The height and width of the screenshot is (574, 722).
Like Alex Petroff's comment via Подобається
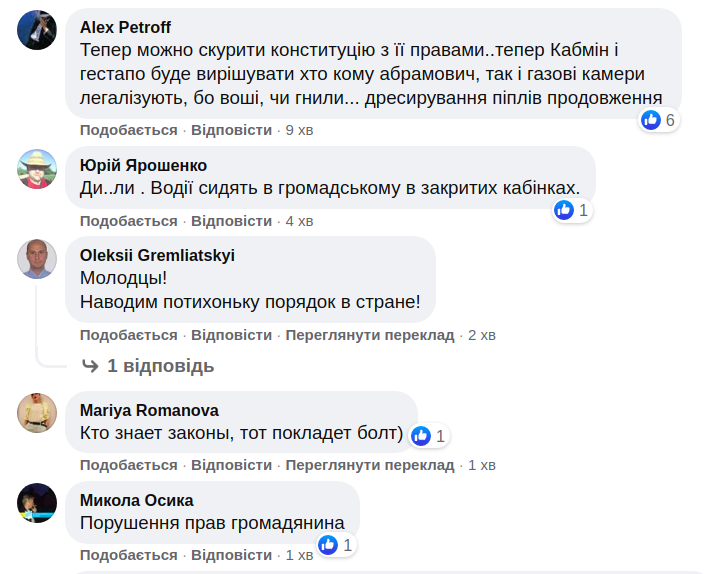pos(128,130)
